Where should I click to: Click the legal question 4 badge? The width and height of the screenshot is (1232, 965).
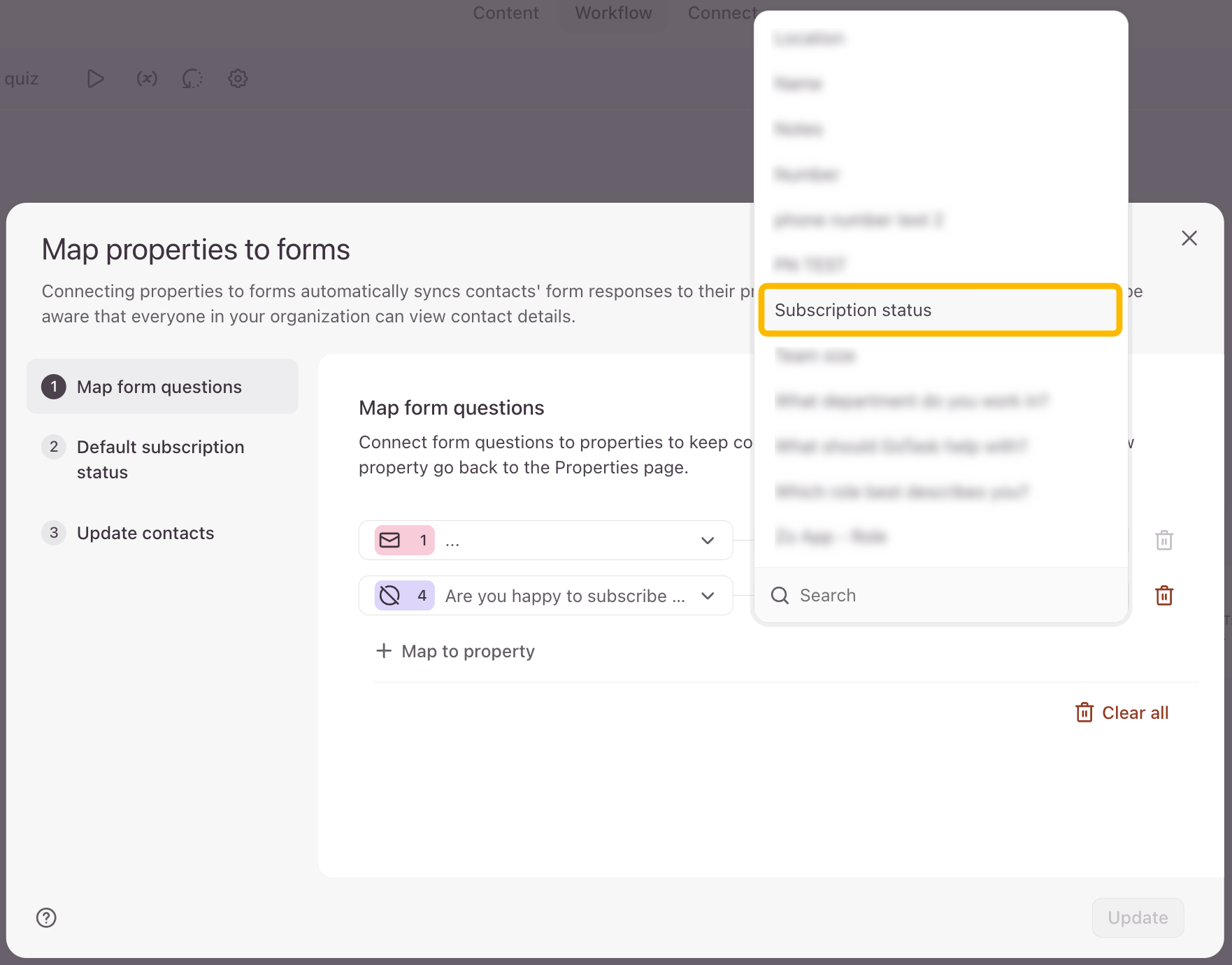point(404,596)
